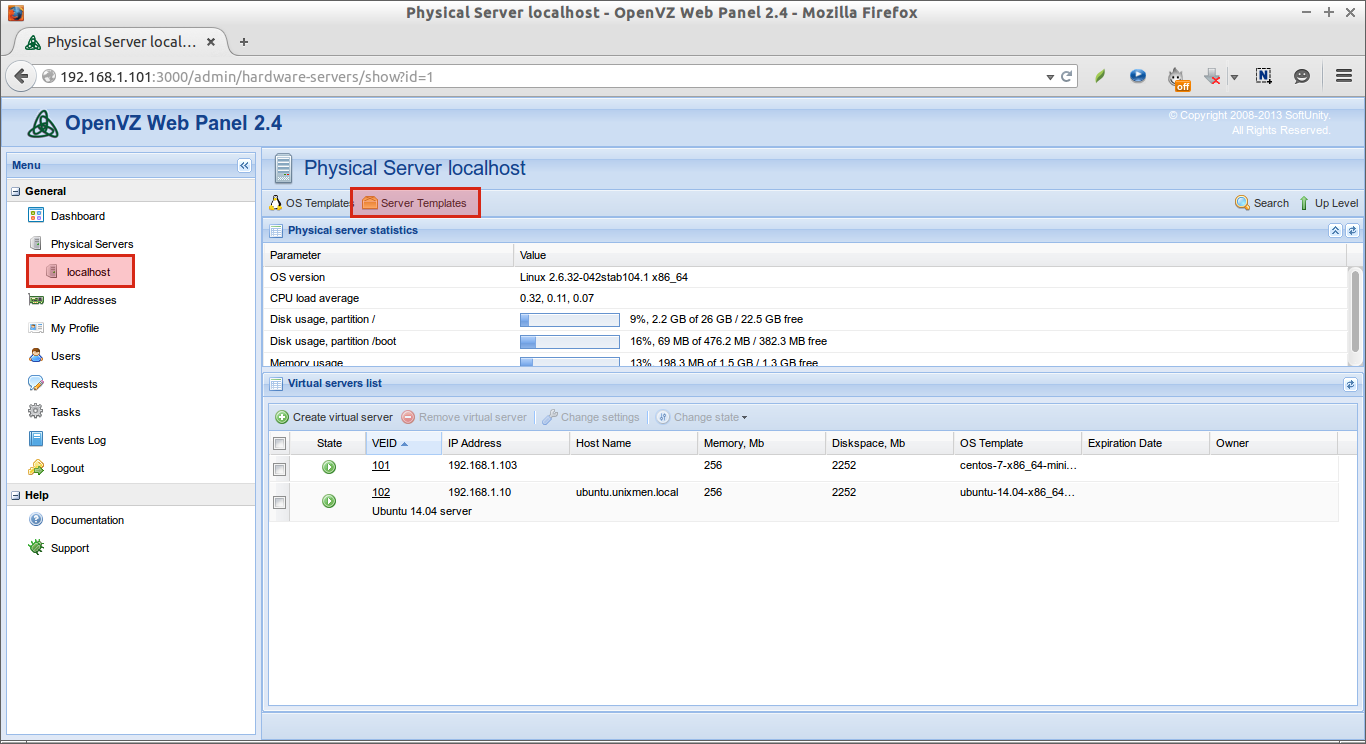Click the /boot partition usage bar
Screen dimensions: 1366x744
570,341
